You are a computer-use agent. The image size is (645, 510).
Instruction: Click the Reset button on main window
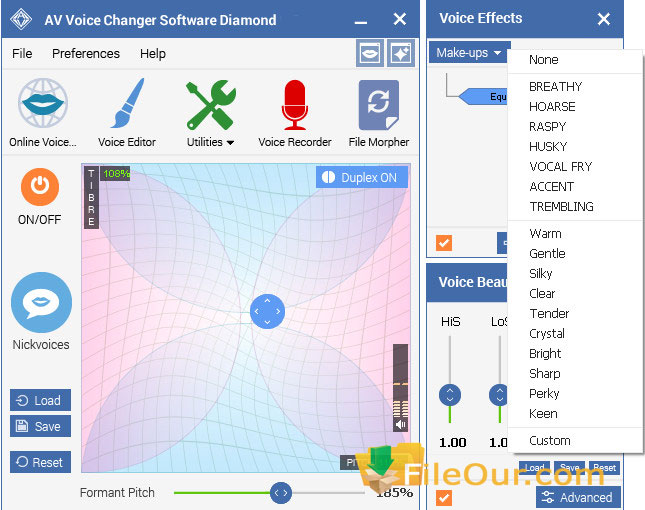click(40, 462)
